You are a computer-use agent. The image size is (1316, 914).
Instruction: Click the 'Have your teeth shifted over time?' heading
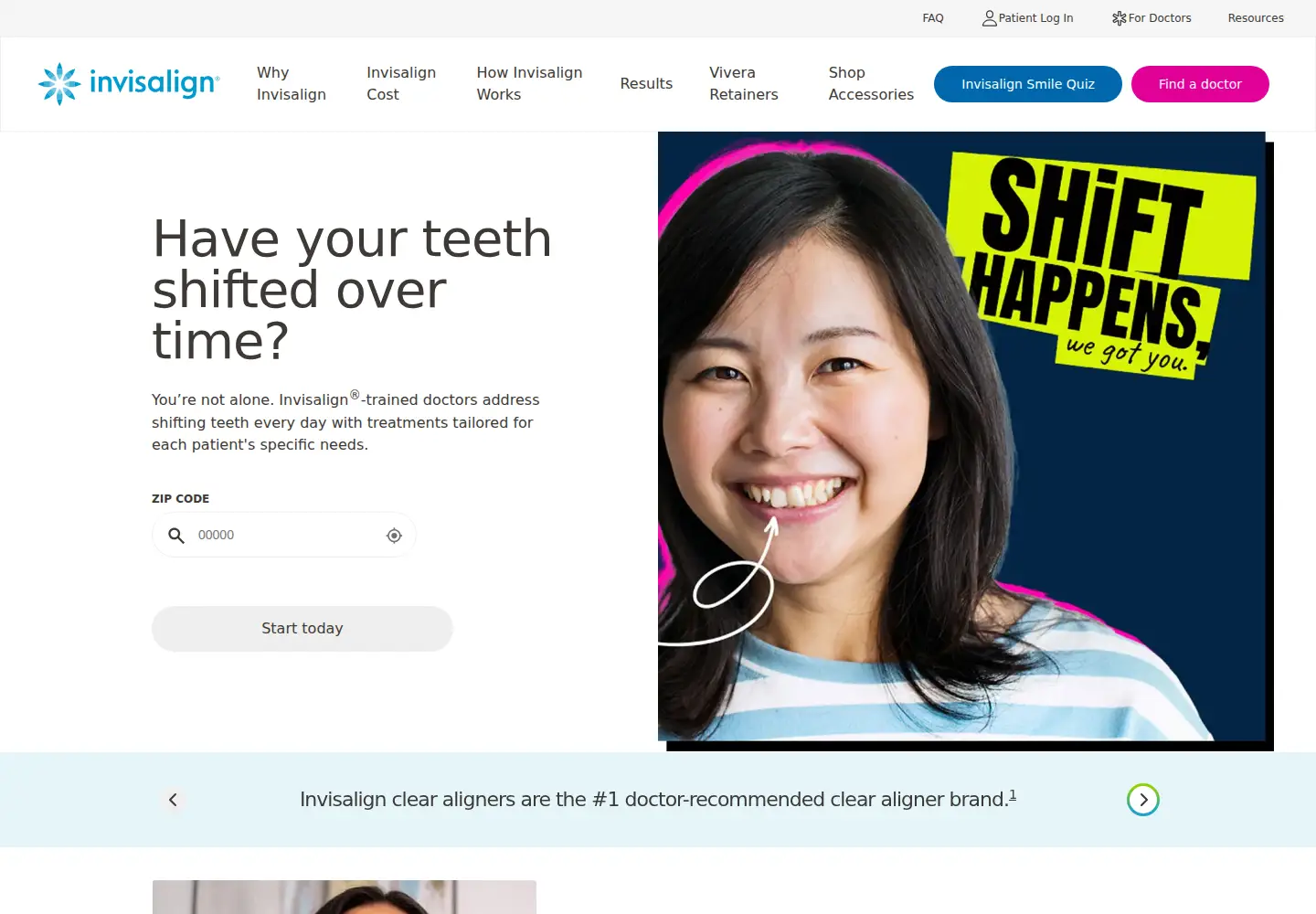click(x=352, y=290)
